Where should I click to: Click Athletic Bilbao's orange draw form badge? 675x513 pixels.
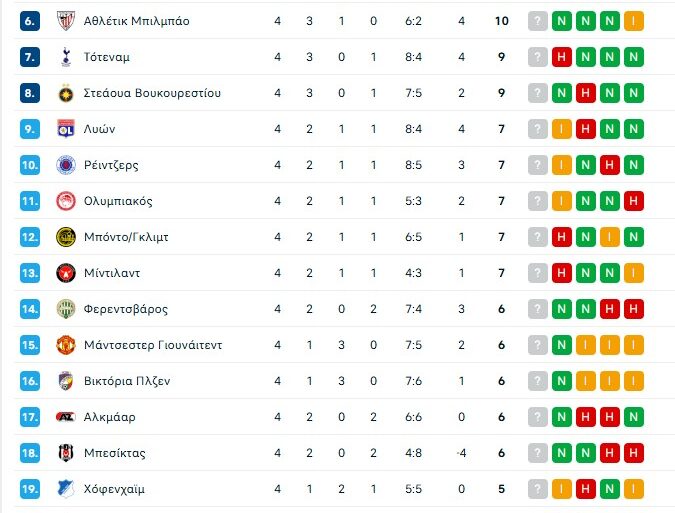633,21
